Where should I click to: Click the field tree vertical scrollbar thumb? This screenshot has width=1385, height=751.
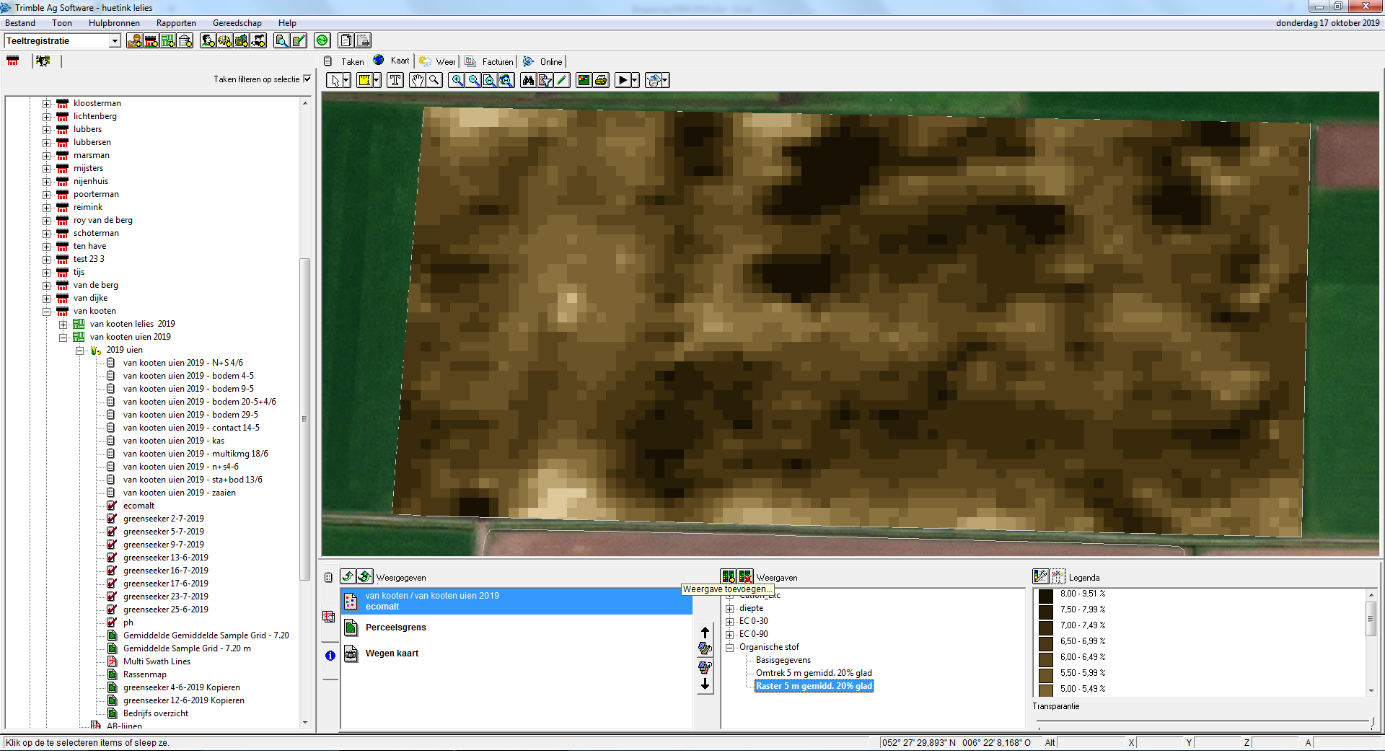[x=305, y=418]
